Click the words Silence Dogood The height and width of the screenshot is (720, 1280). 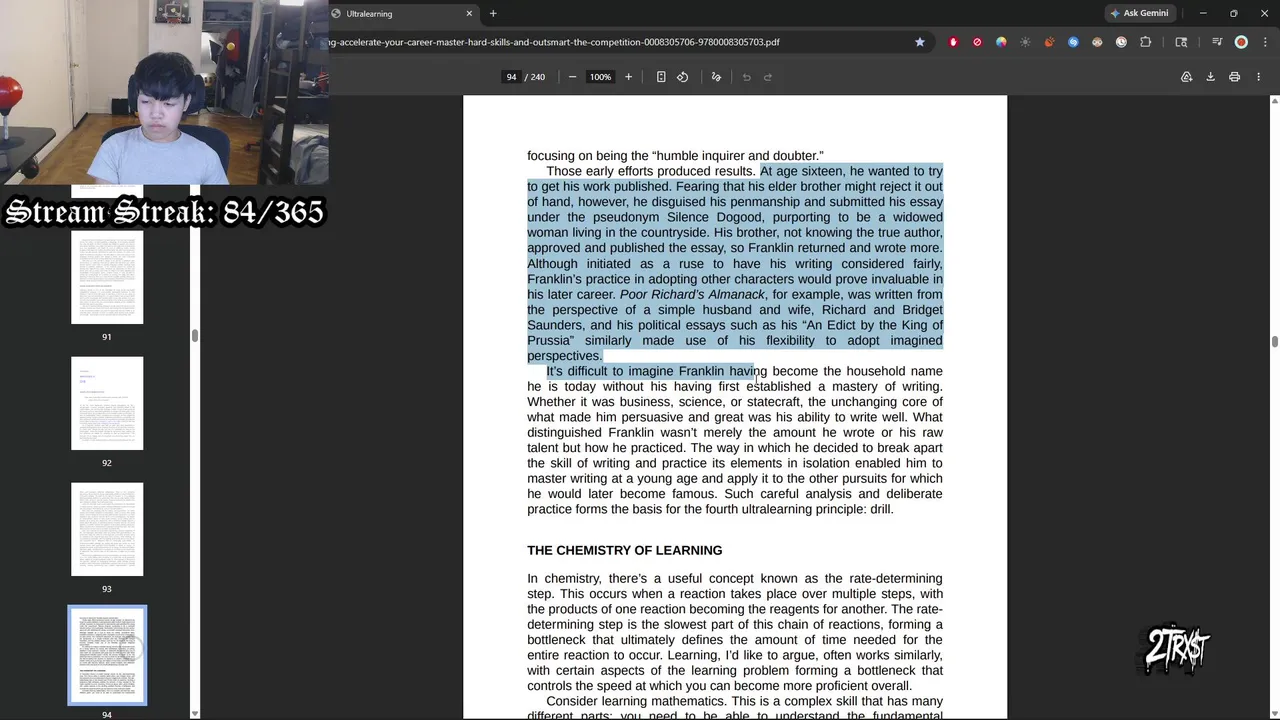pos(712,217)
